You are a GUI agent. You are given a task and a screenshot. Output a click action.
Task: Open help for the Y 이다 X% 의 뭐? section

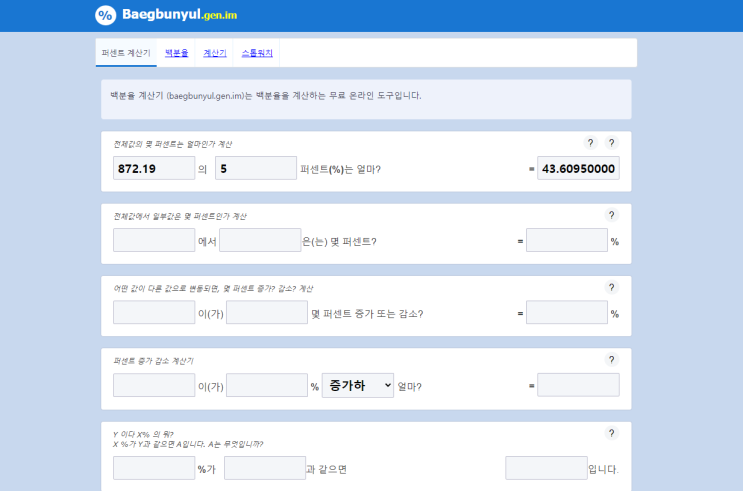tap(612, 433)
